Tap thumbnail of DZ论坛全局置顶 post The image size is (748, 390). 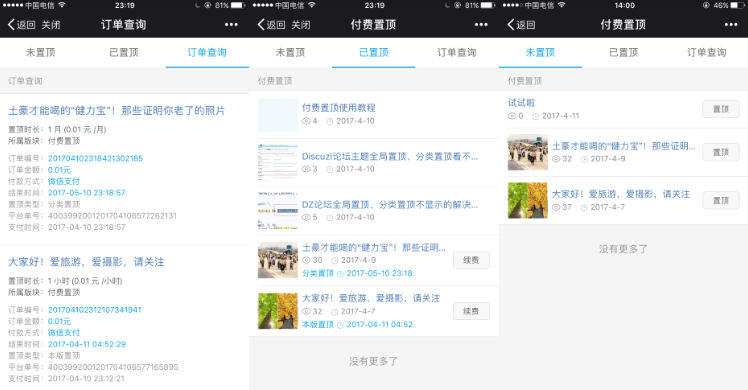[278, 210]
